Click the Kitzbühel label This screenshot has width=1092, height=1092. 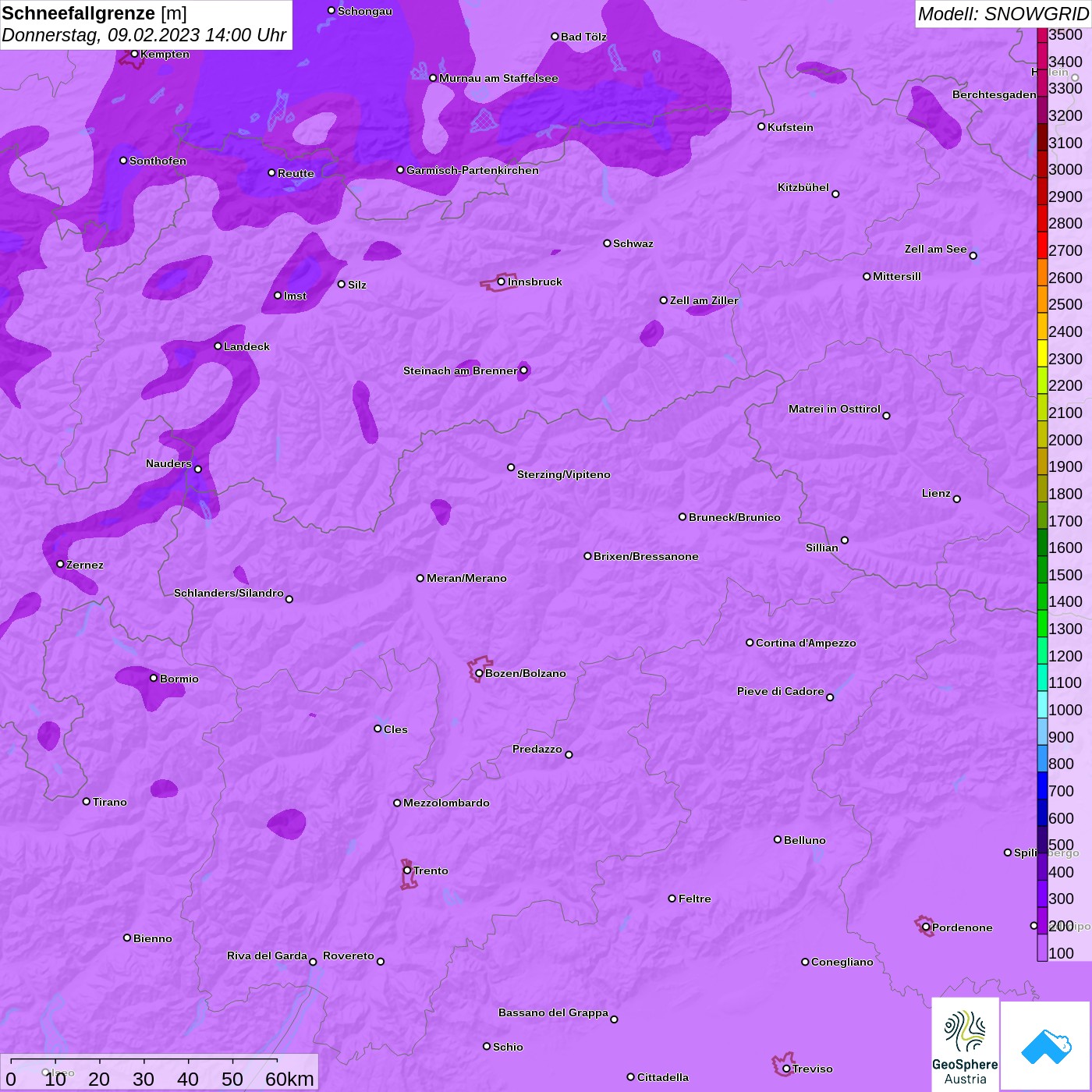pyautogui.click(x=803, y=187)
